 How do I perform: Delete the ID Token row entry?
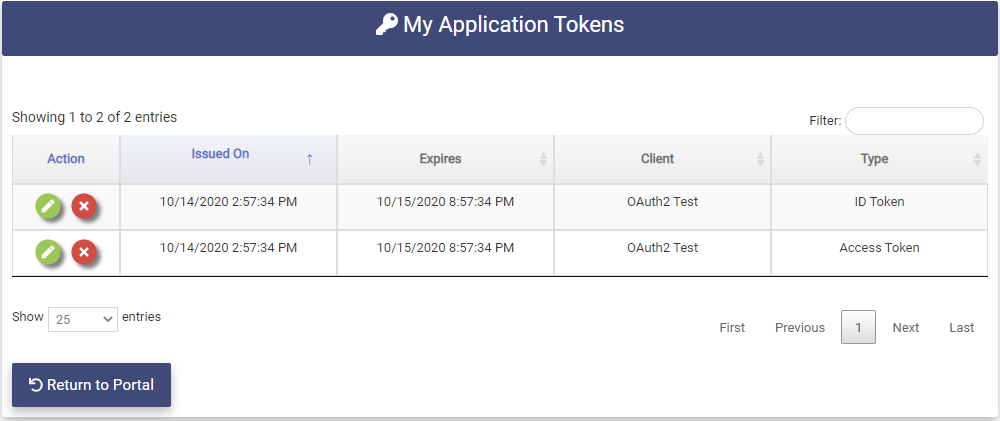click(84, 207)
